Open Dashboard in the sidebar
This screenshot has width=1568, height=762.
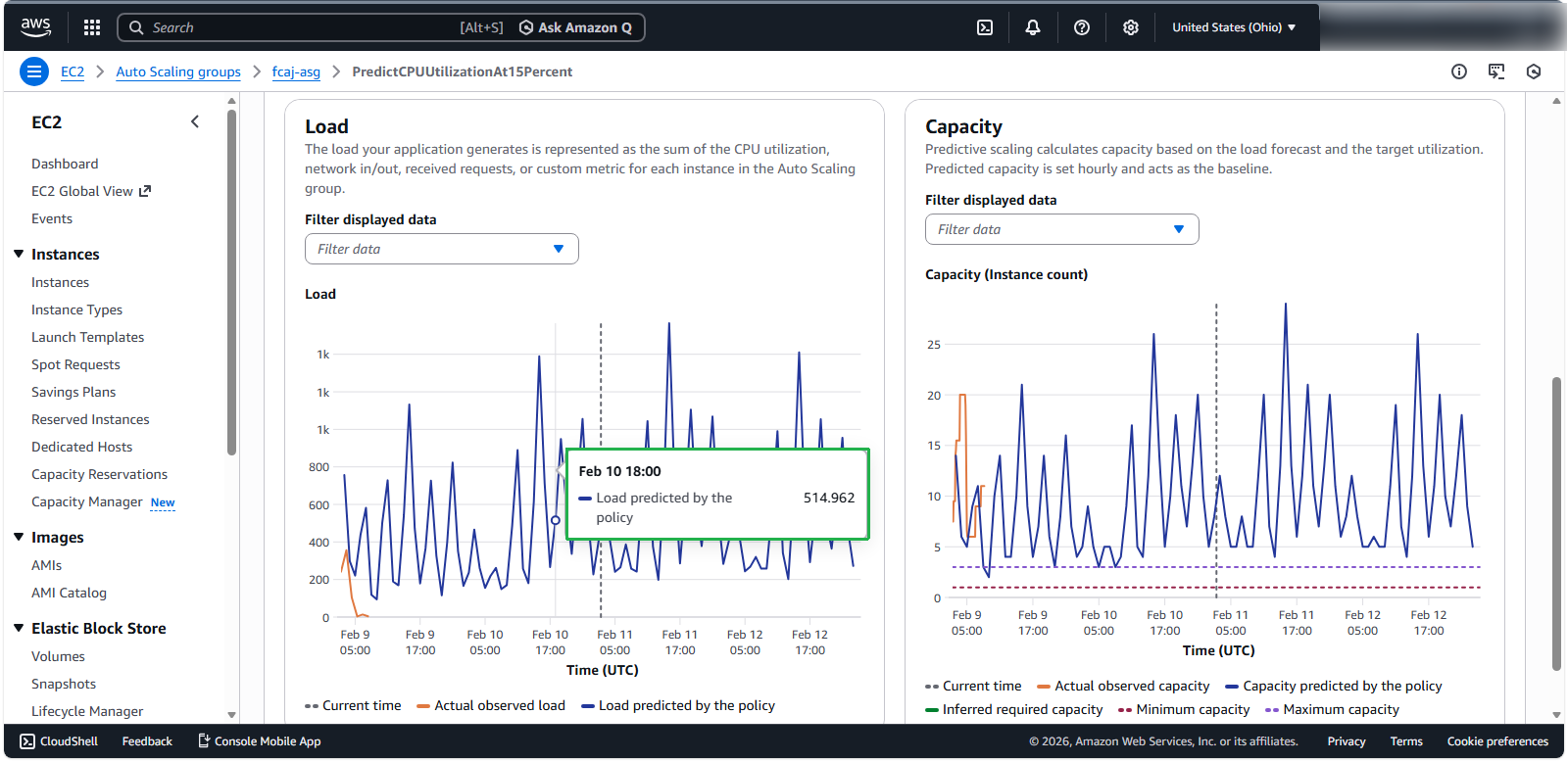point(65,164)
